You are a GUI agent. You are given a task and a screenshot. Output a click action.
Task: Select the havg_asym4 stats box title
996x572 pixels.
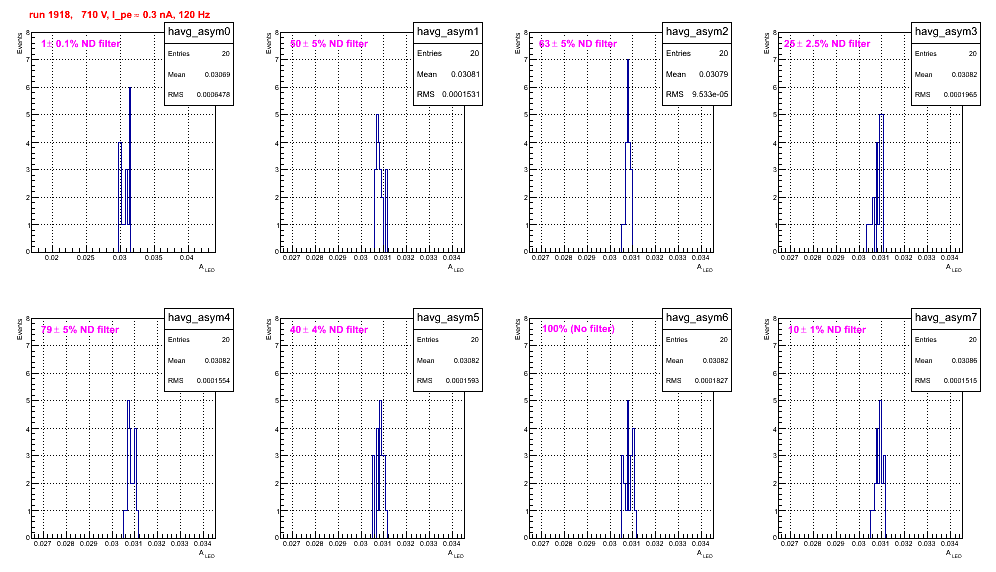[199, 318]
